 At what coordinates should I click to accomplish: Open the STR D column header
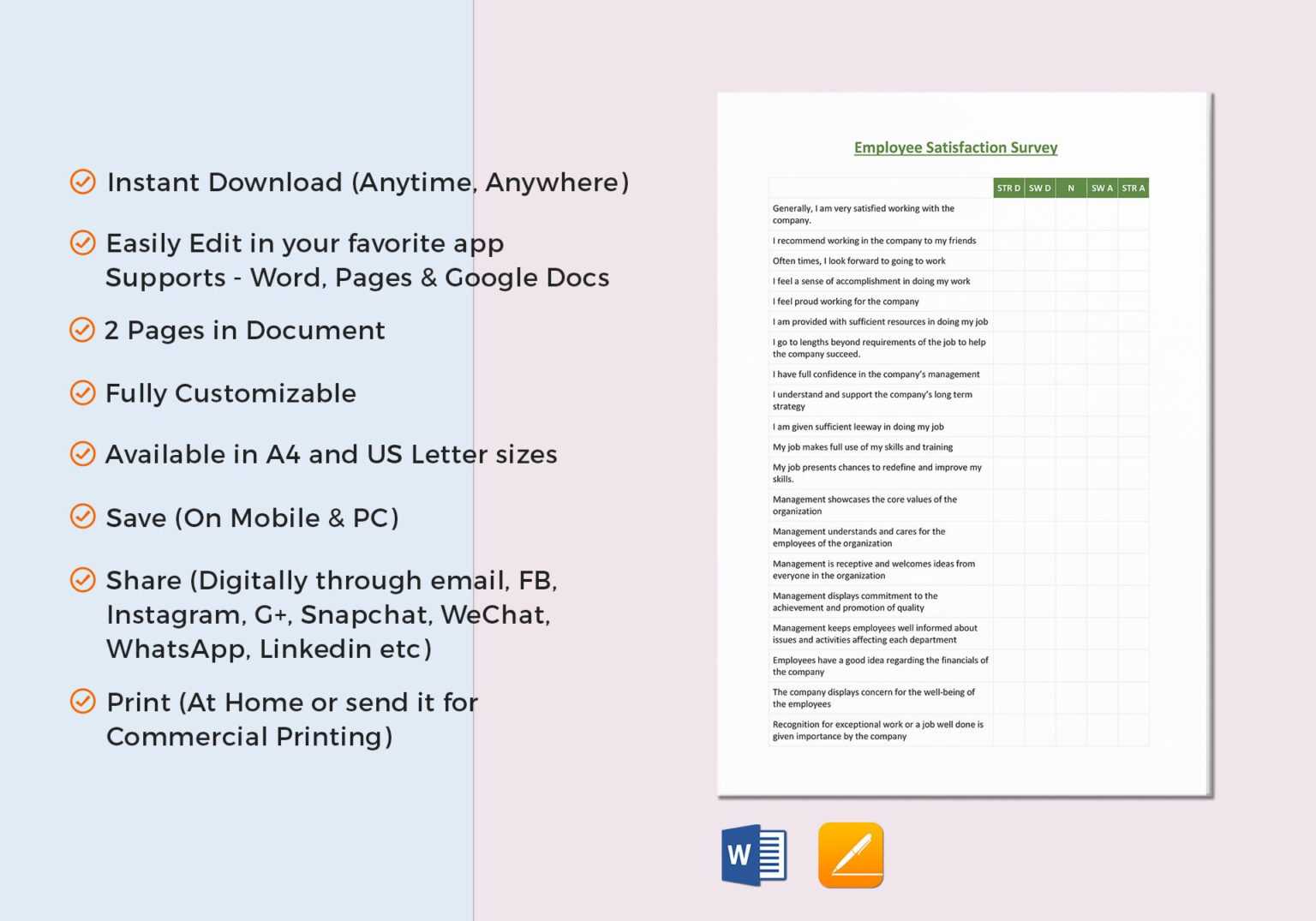(1009, 187)
